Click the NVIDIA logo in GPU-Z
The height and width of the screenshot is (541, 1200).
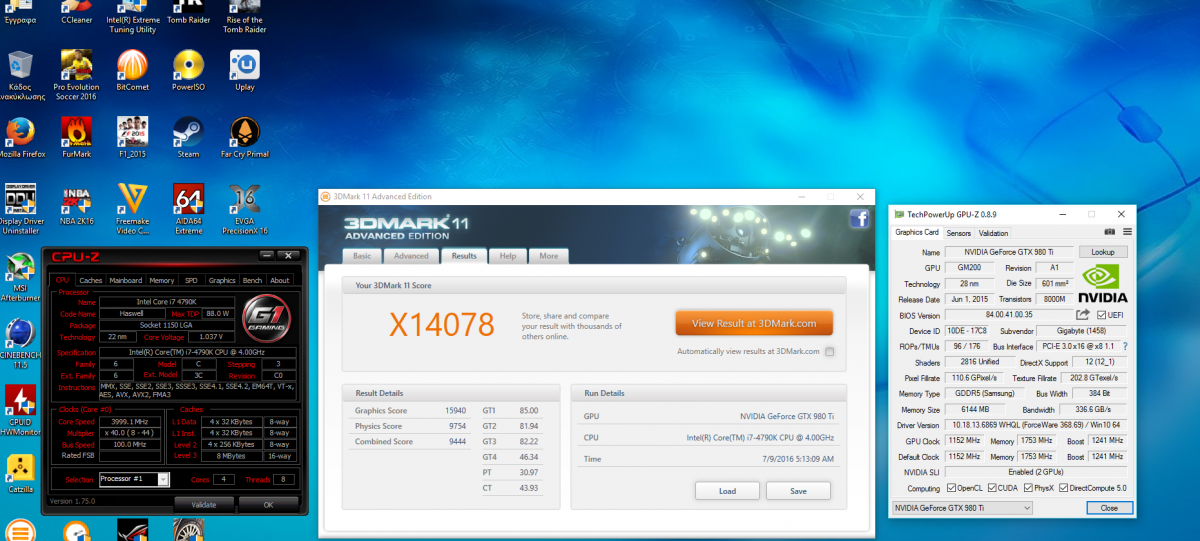[x=1103, y=282]
